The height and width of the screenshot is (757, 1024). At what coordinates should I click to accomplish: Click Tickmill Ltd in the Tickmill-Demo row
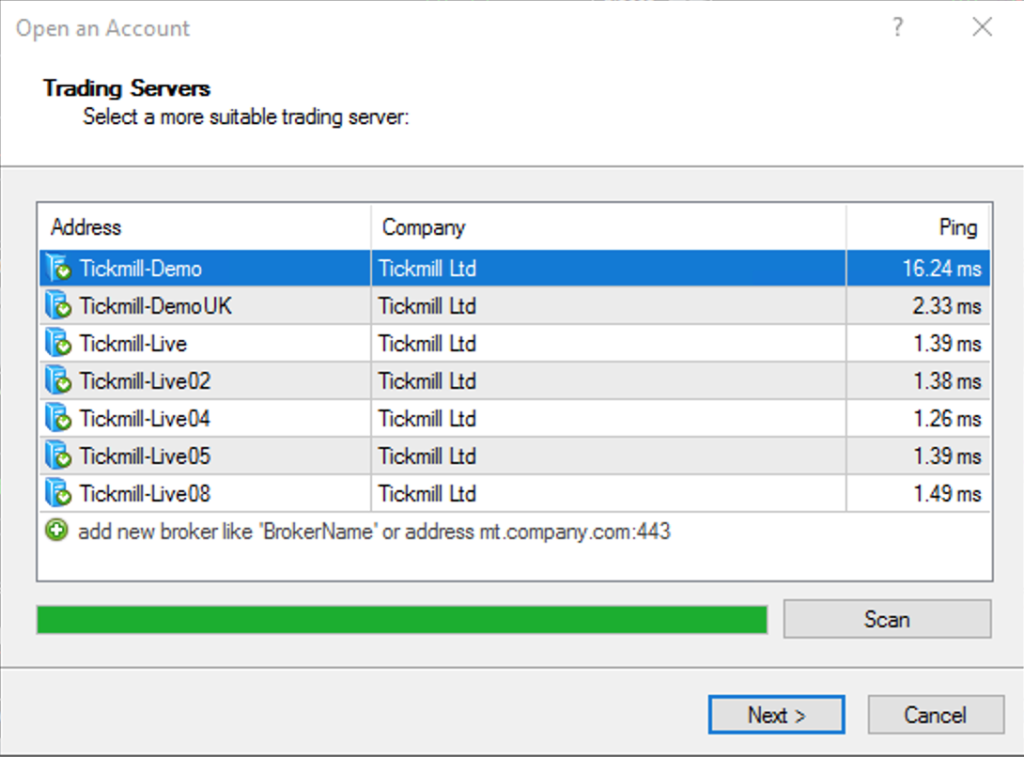[427, 268]
